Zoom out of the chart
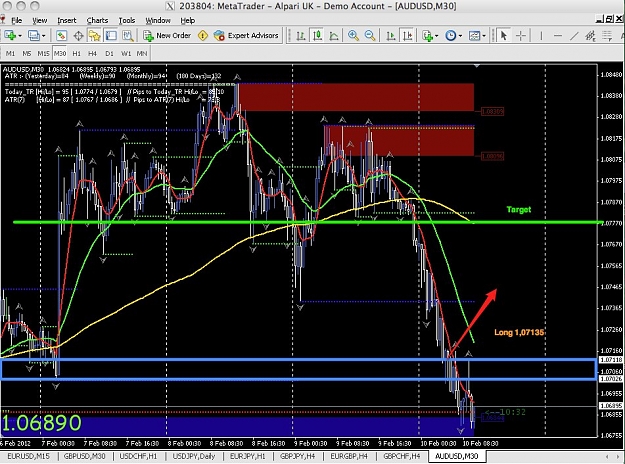The image size is (625, 464). click(370, 36)
